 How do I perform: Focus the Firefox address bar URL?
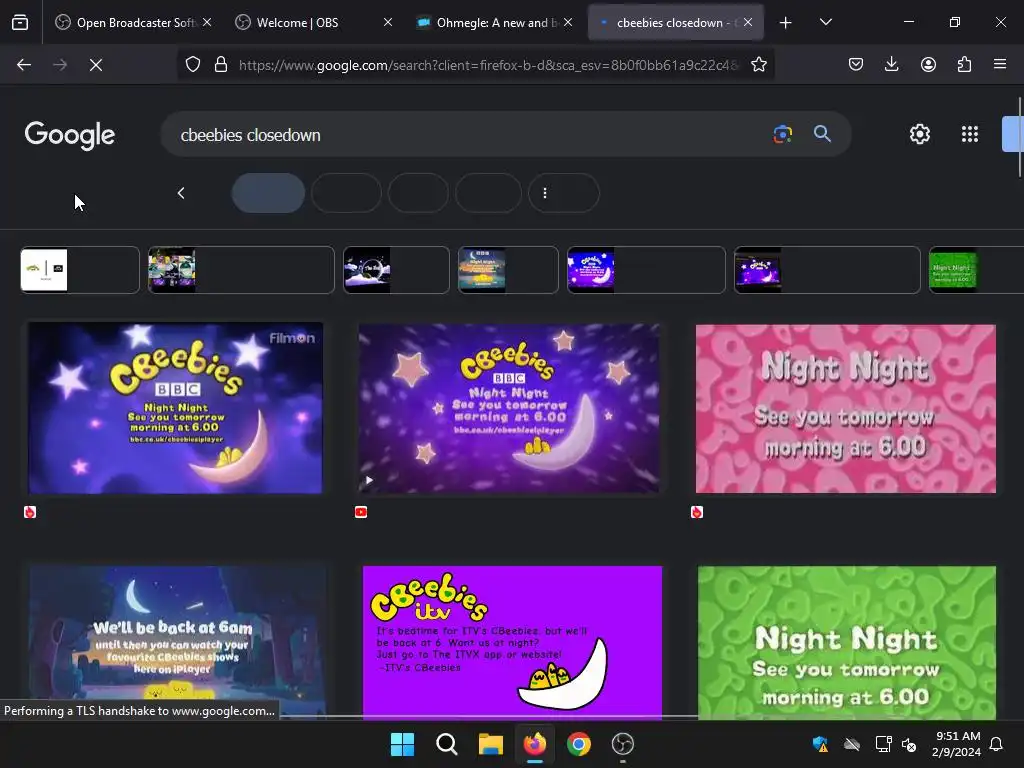point(488,65)
